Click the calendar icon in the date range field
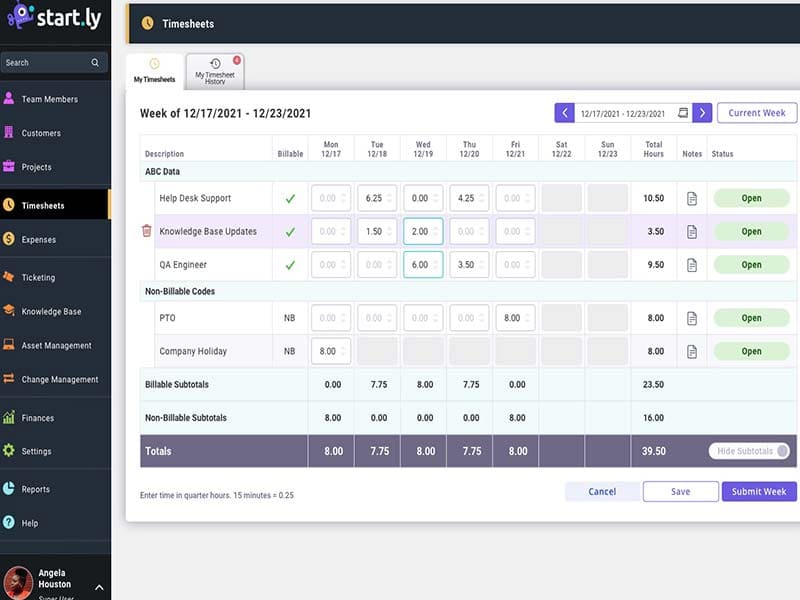Screen dimensions: 800x600 tap(683, 113)
